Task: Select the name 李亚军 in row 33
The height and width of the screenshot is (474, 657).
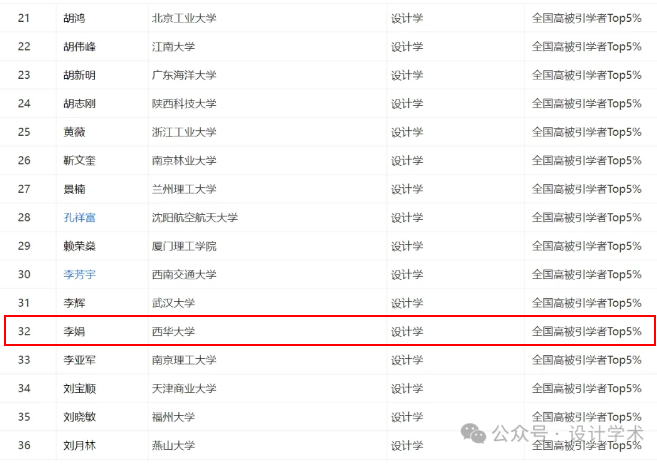Action: (x=79, y=359)
